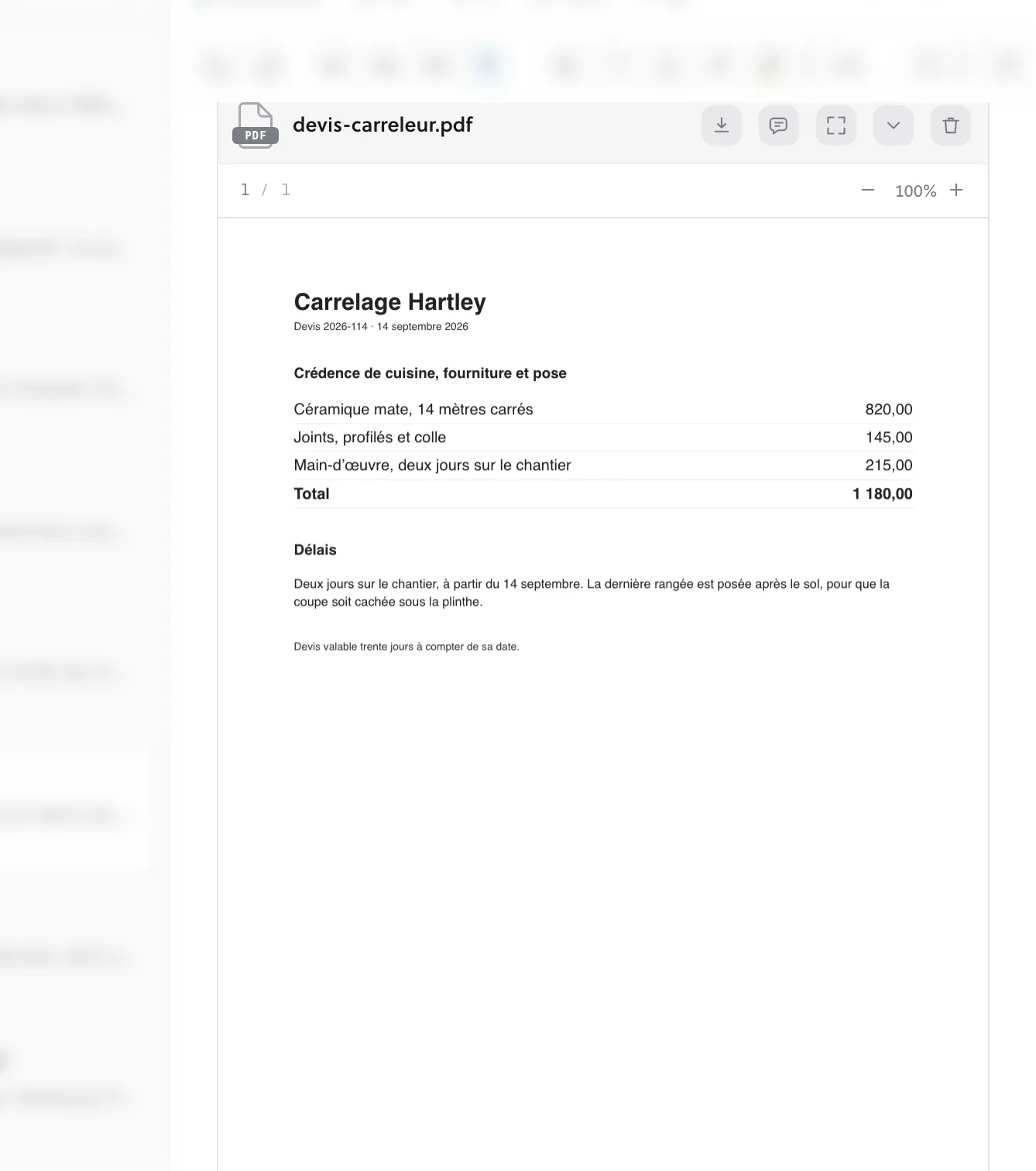Viewport: 1036px width, 1171px height.
Task: Click the Devis valable trente jours note
Action: click(407, 647)
